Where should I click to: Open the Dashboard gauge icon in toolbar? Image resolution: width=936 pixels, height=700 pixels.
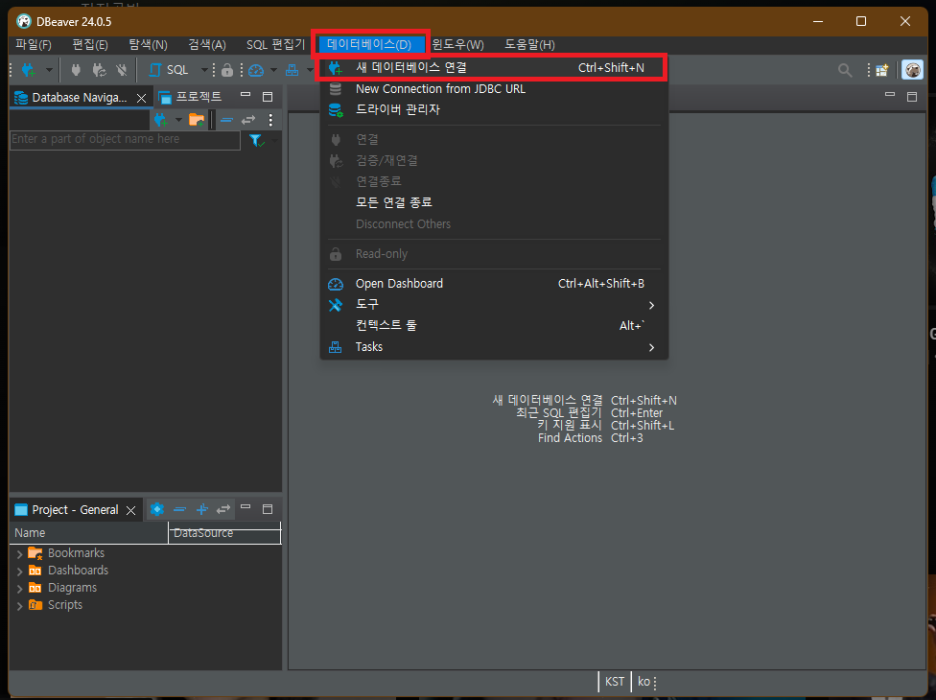[x=256, y=70]
